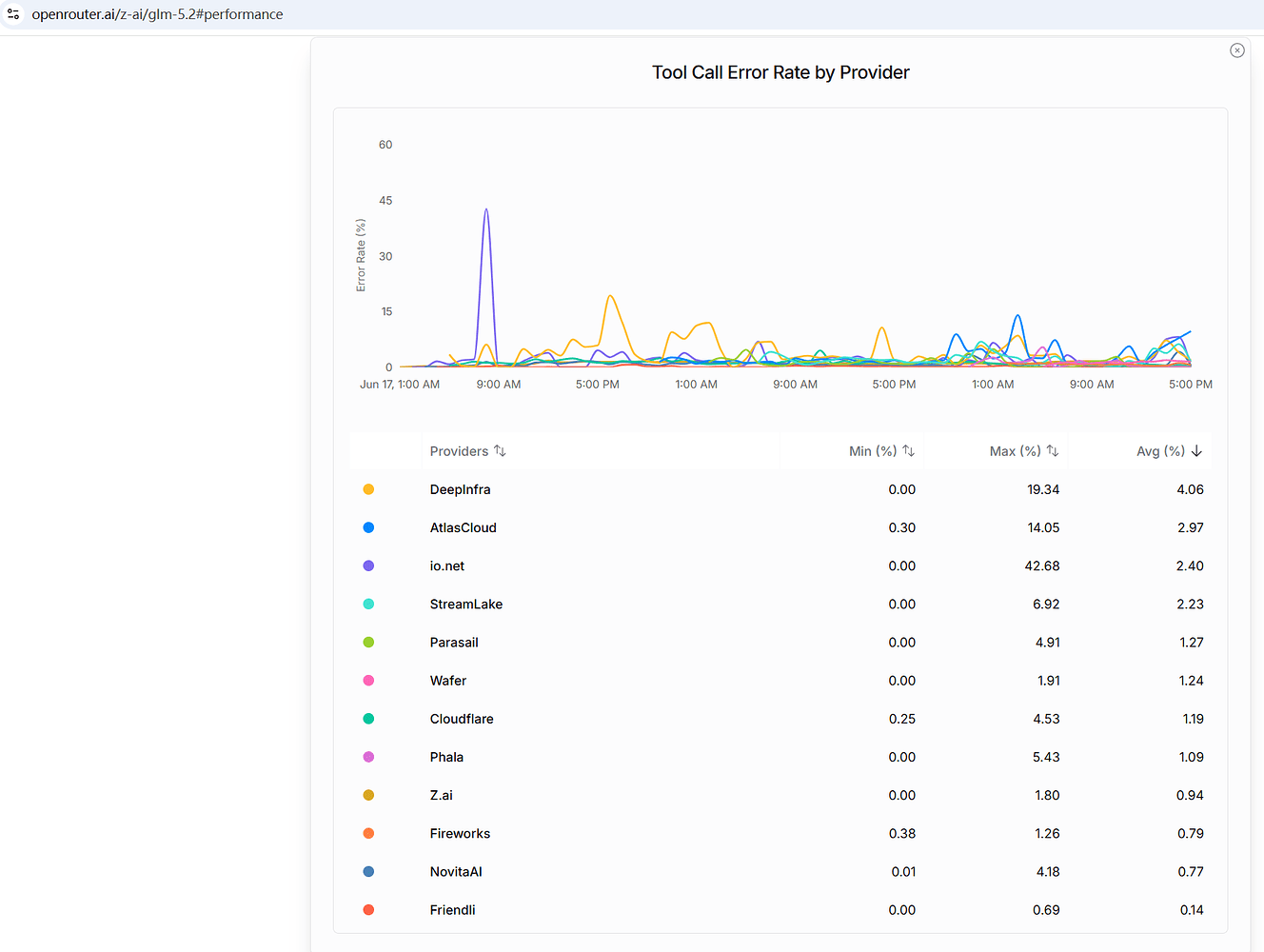Click AtlasCloud max value 14.05
This screenshot has width=1264, height=952.
[1043, 527]
